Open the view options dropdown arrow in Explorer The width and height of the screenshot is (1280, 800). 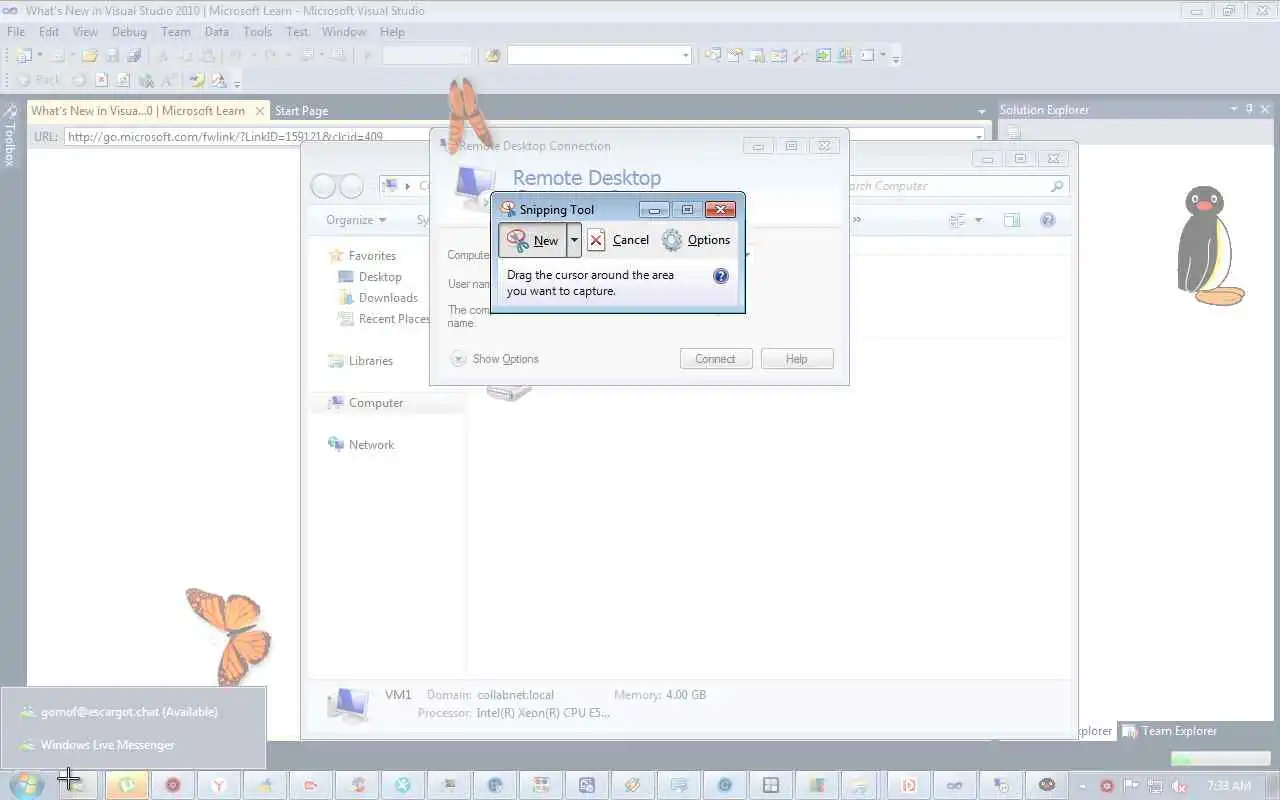pos(978,220)
